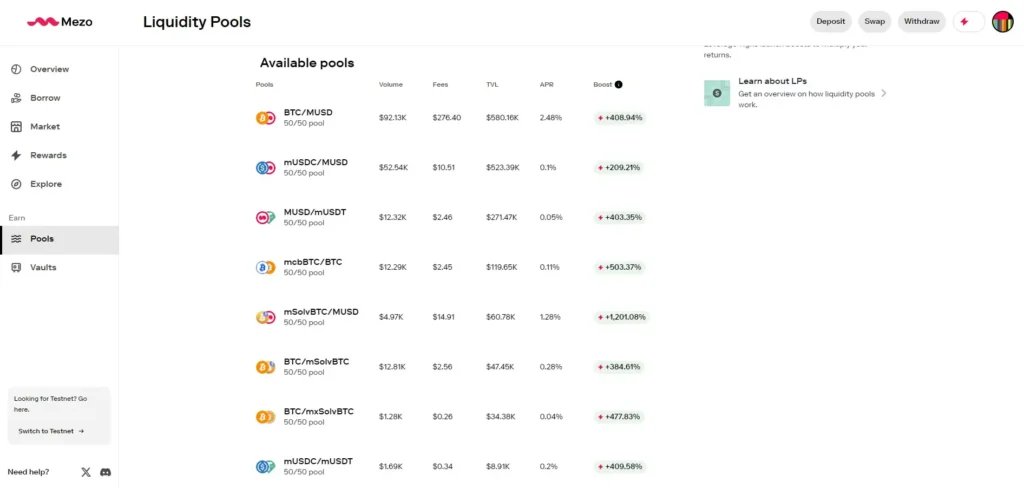Viewport: 1024px width, 488px height.
Task: Click the Fees column header
Action: (x=440, y=84)
